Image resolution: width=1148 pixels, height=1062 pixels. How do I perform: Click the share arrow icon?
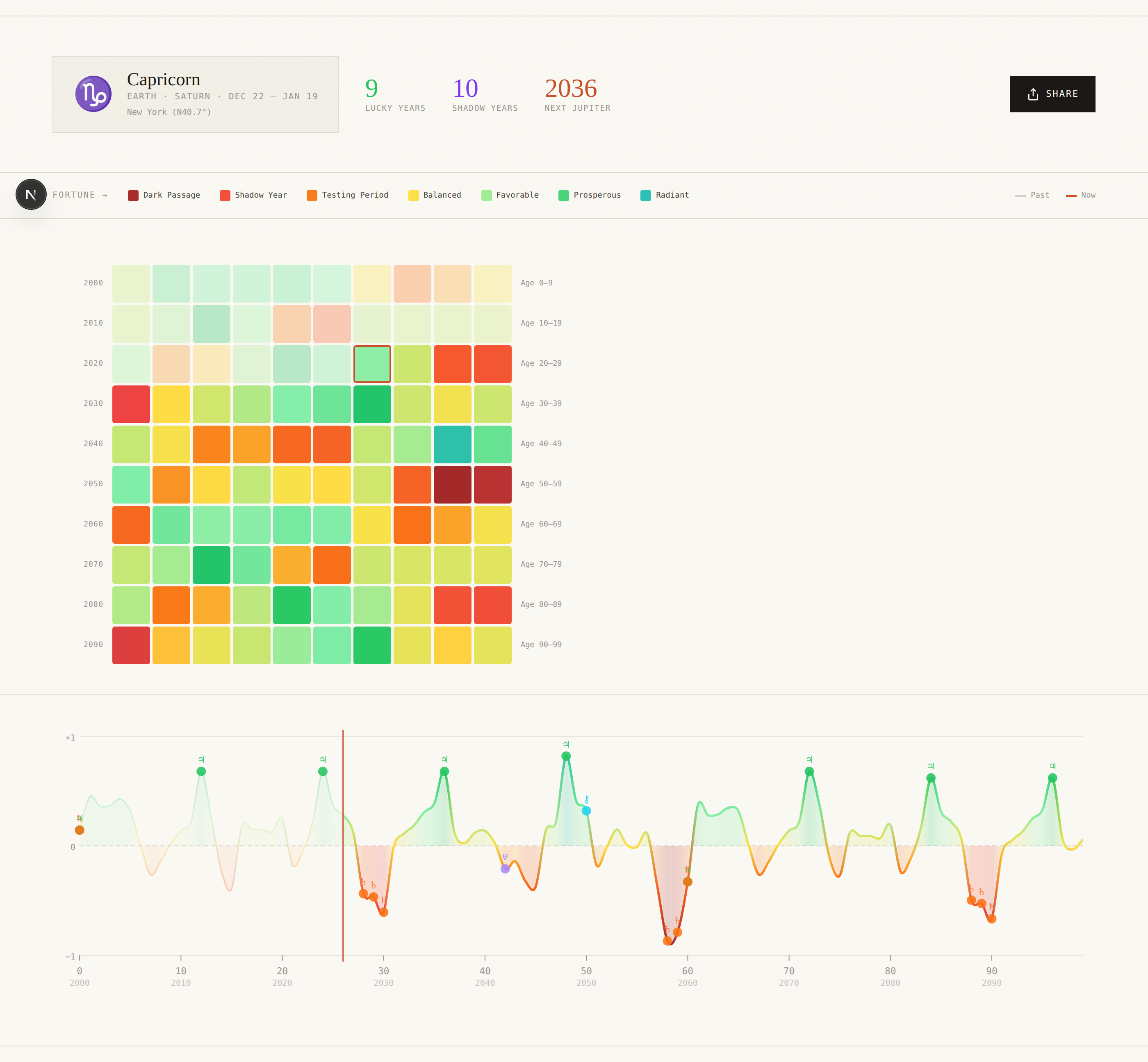1032,94
